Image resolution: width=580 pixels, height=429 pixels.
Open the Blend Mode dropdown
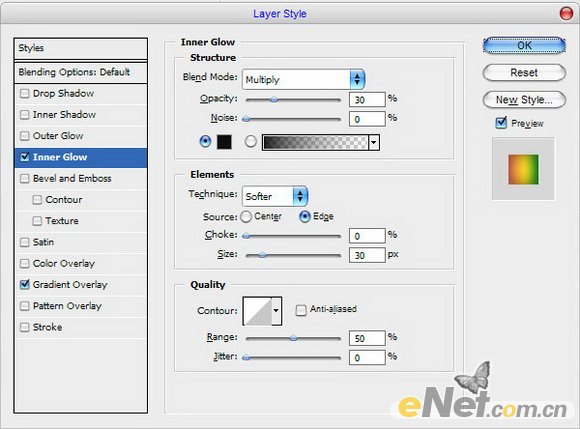coord(303,80)
